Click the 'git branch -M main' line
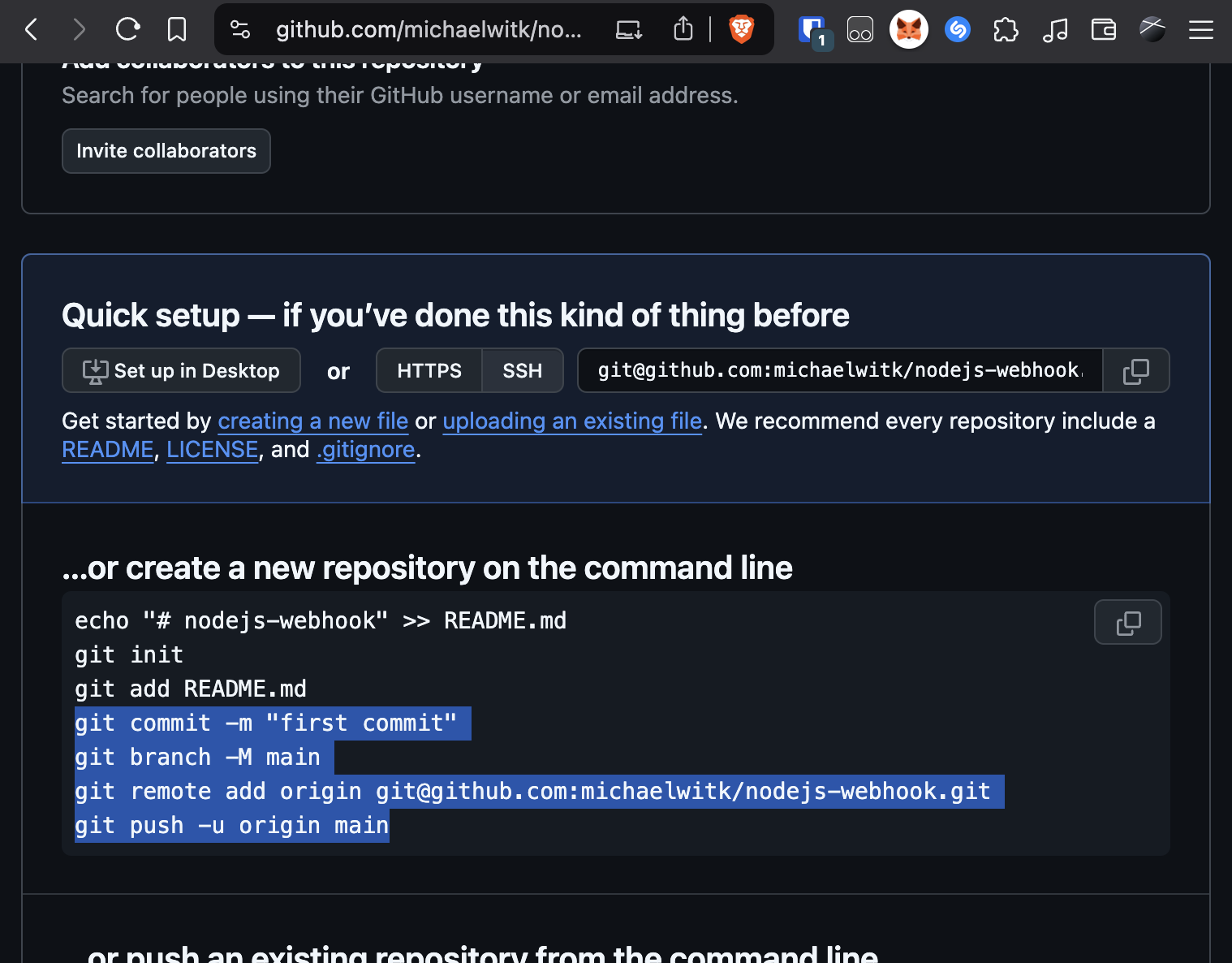1232x963 pixels. (197, 757)
